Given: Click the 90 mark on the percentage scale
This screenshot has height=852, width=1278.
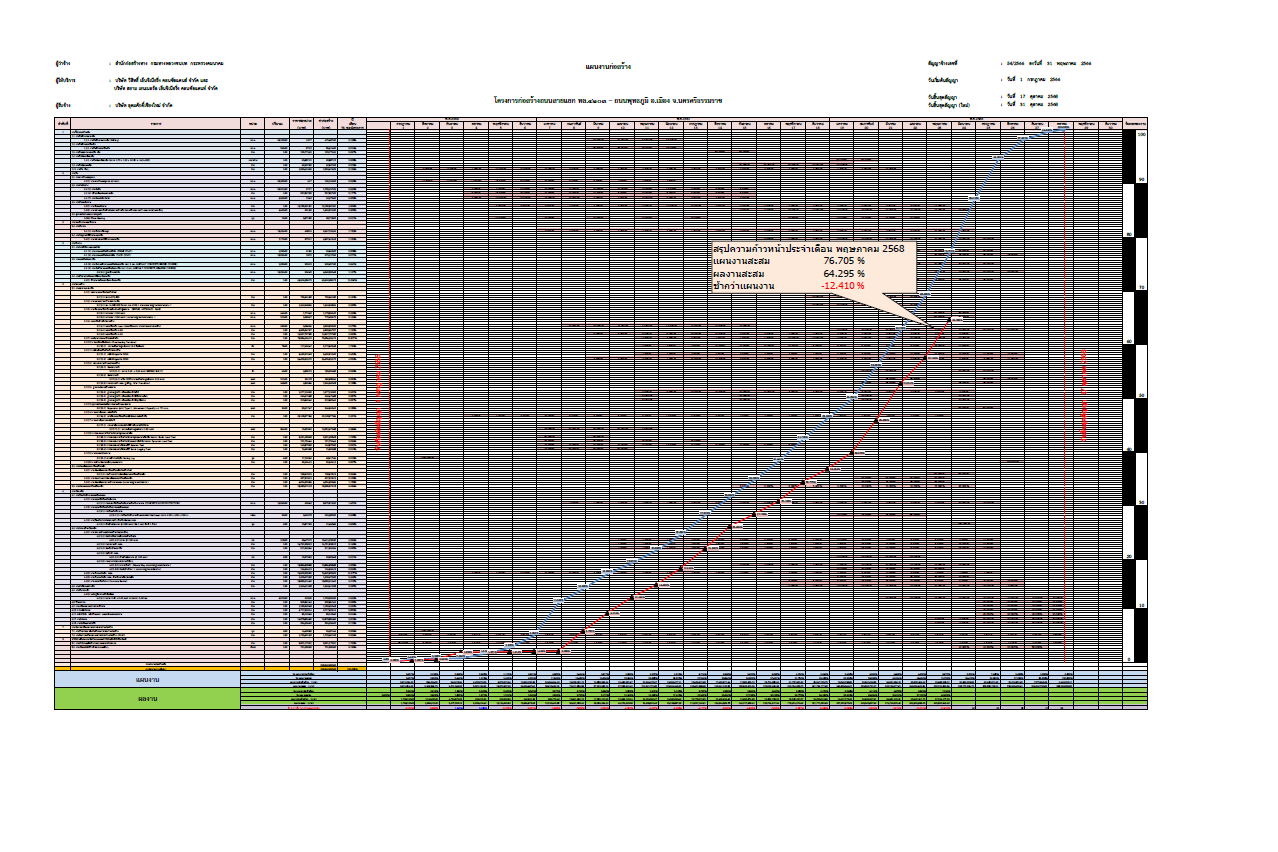Looking at the screenshot, I should (1141, 181).
